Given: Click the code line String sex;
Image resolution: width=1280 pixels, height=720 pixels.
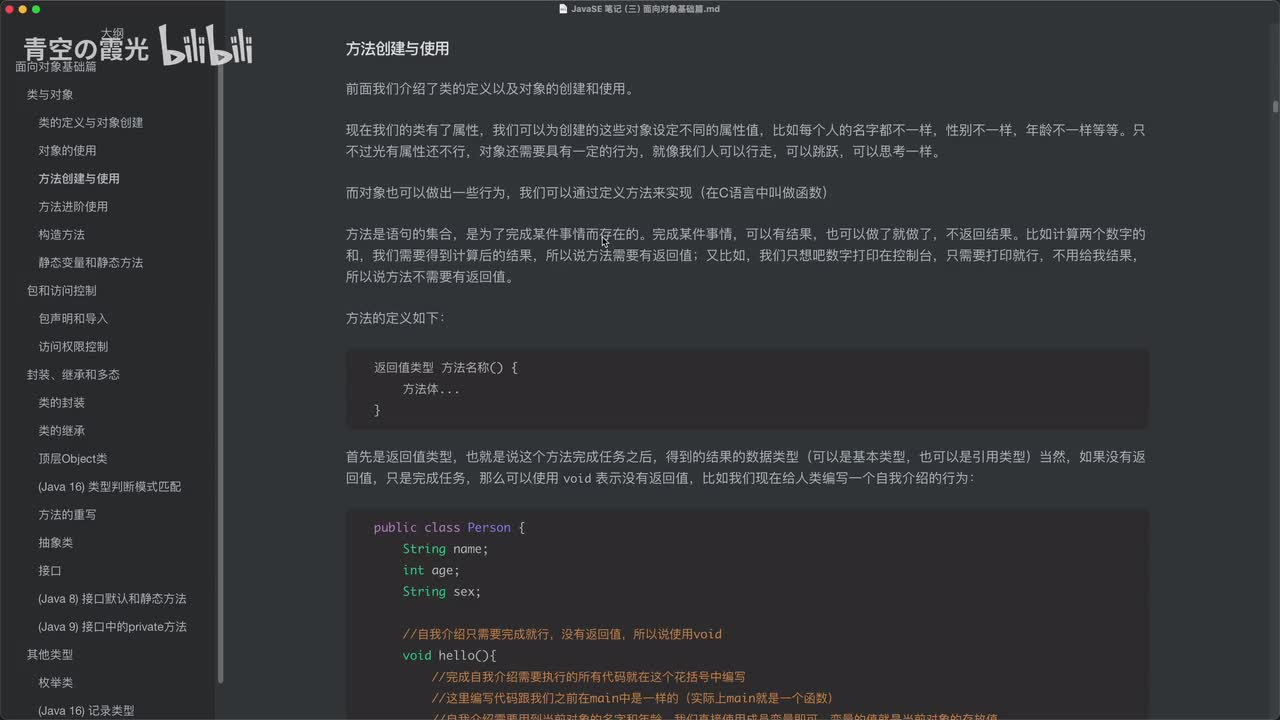Looking at the screenshot, I should click(442, 591).
